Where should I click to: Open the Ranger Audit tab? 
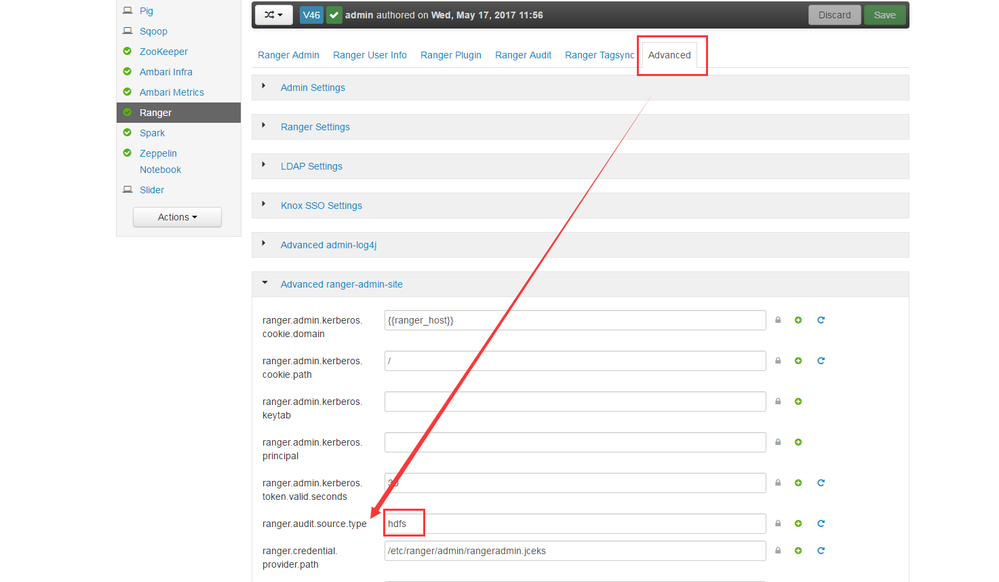[523, 55]
